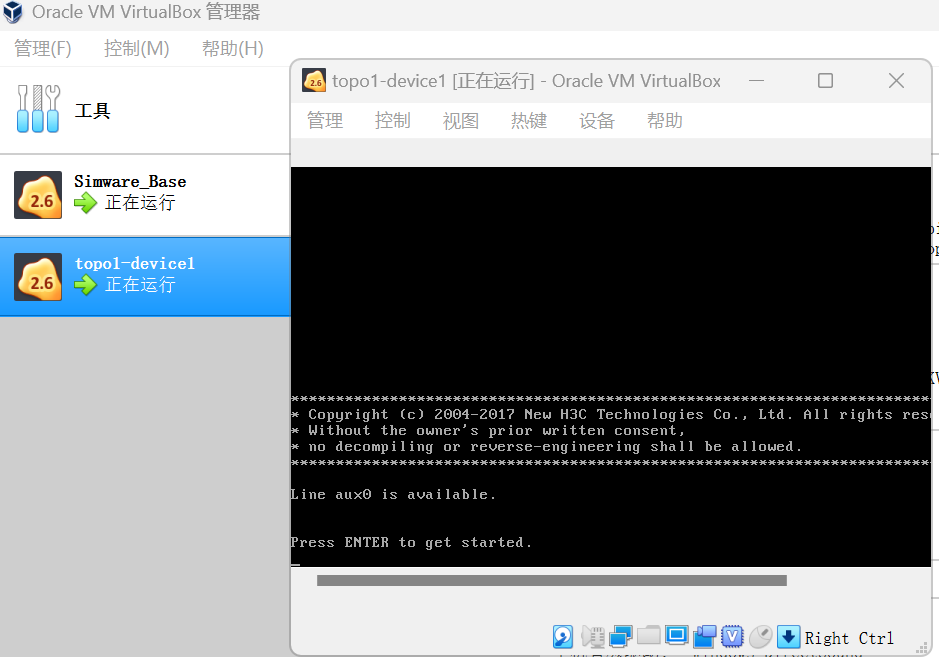This screenshot has width=939, height=657.
Task: Open the 控制 menu in VM window
Action: (x=393, y=120)
